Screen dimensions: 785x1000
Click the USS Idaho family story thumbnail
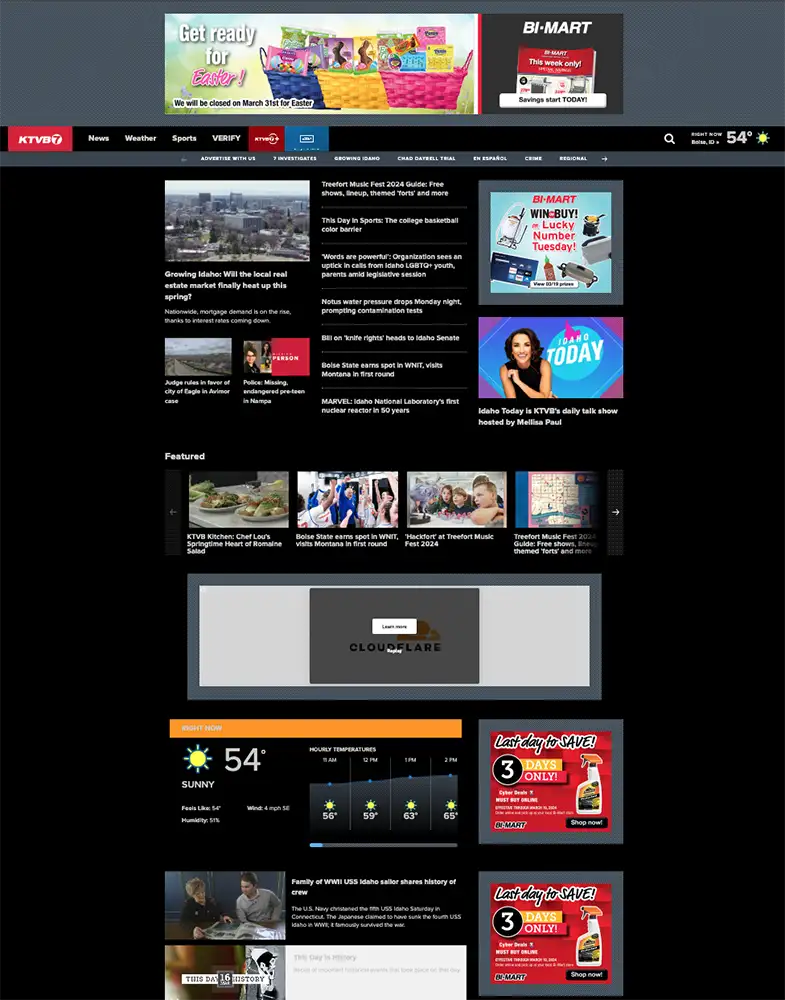[x=225, y=906]
